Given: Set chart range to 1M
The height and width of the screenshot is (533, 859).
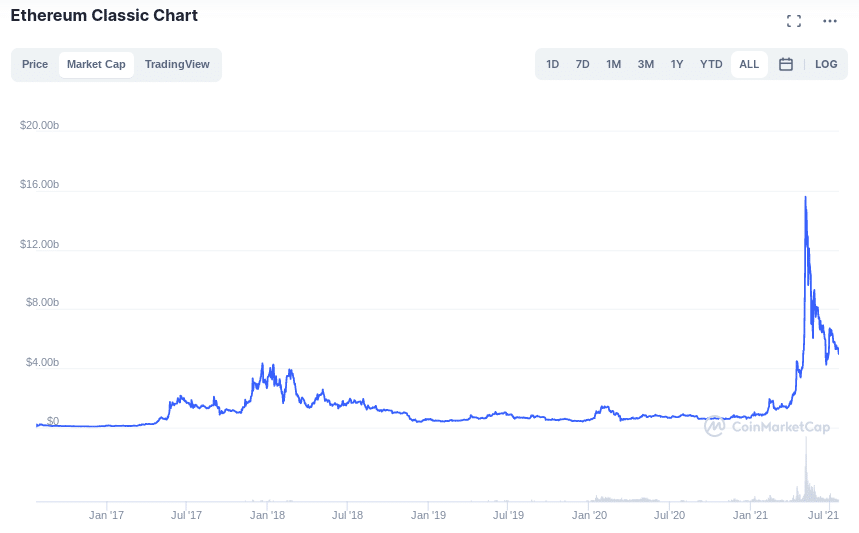Looking at the screenshot, I should [614, 64].
